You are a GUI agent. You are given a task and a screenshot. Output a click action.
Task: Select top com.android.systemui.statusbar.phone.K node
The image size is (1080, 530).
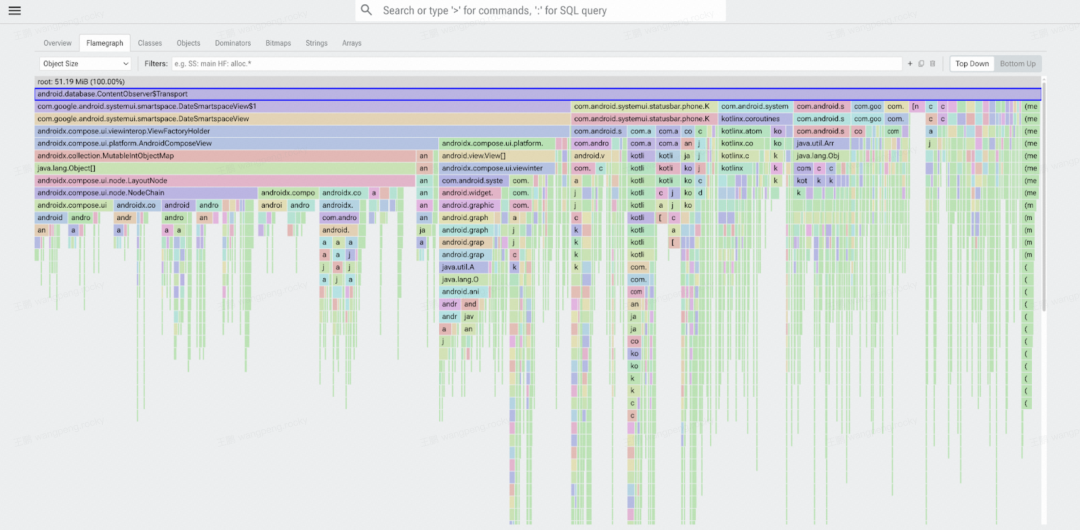coord(645,107)
